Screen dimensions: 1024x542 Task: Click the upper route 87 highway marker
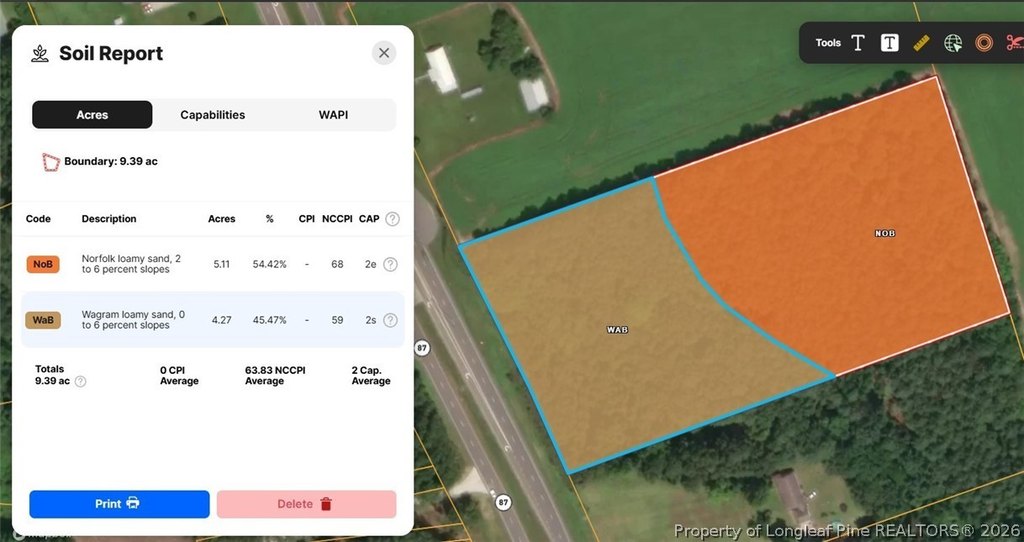click(x=422, y=348)
